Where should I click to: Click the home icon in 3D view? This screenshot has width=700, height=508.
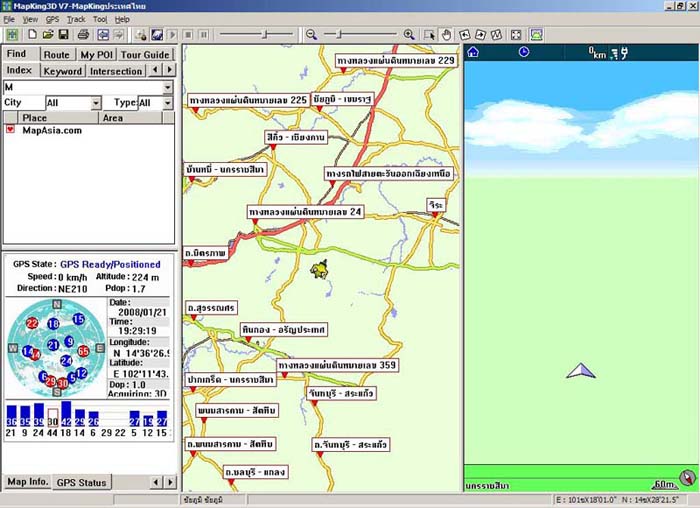pyautogui.click(x=473, y=52)
